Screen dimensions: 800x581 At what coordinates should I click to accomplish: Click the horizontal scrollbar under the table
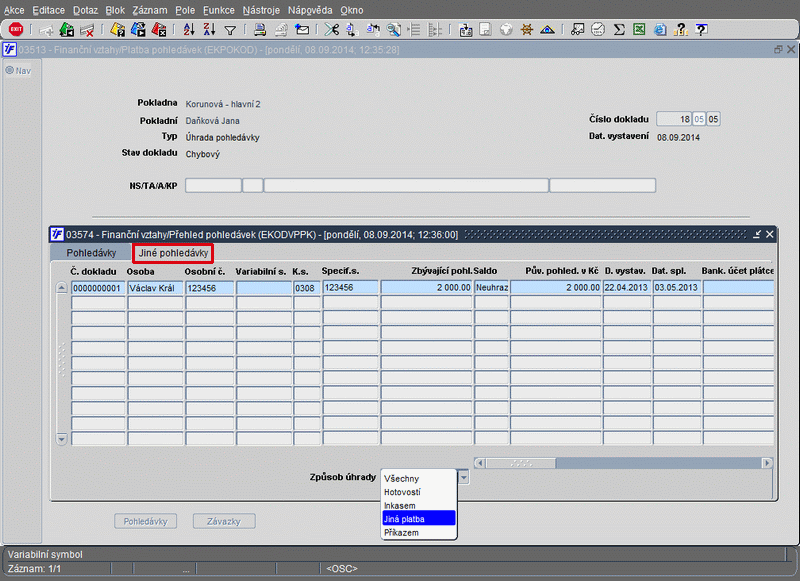(620, 463)
